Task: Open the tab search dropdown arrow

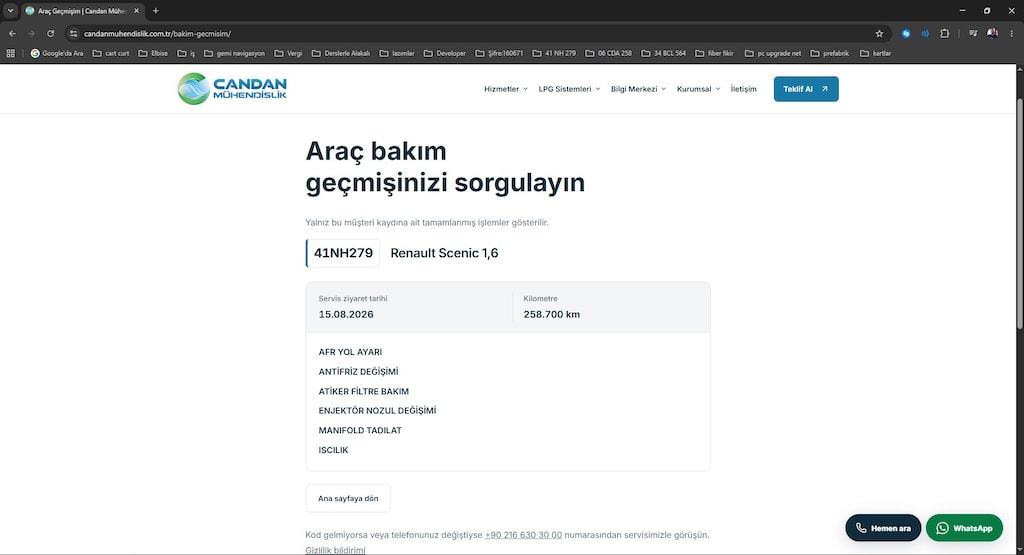Action: pos(10,10)
